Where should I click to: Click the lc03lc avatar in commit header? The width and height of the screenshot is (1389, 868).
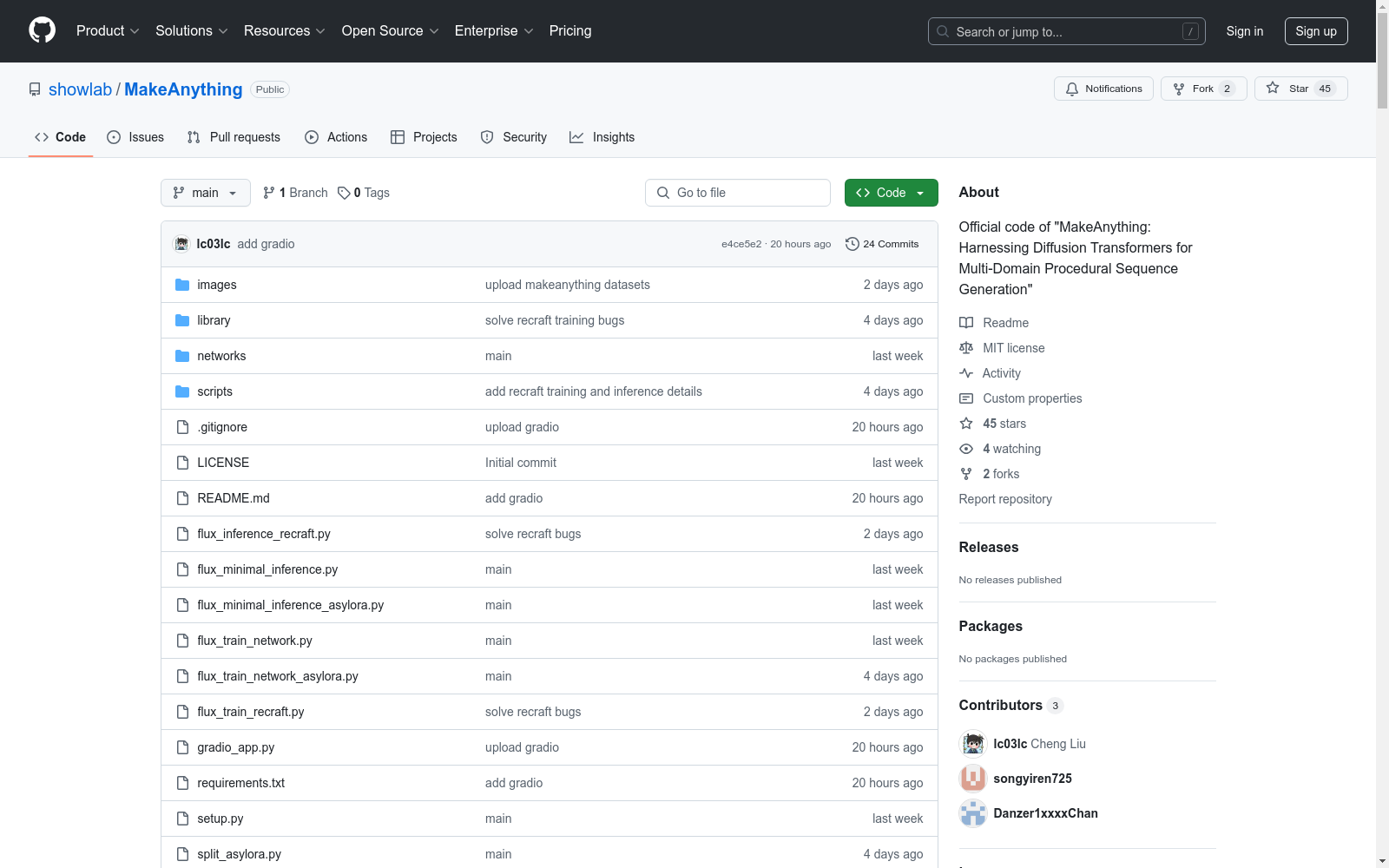[181, 244]
